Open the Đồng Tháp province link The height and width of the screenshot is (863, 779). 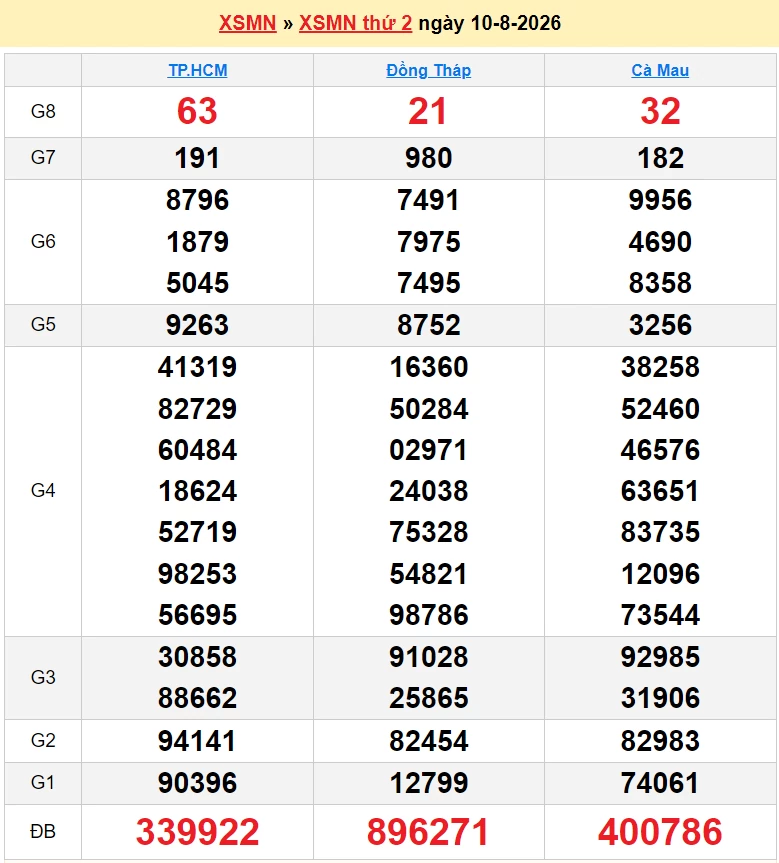tap(428, 70)
